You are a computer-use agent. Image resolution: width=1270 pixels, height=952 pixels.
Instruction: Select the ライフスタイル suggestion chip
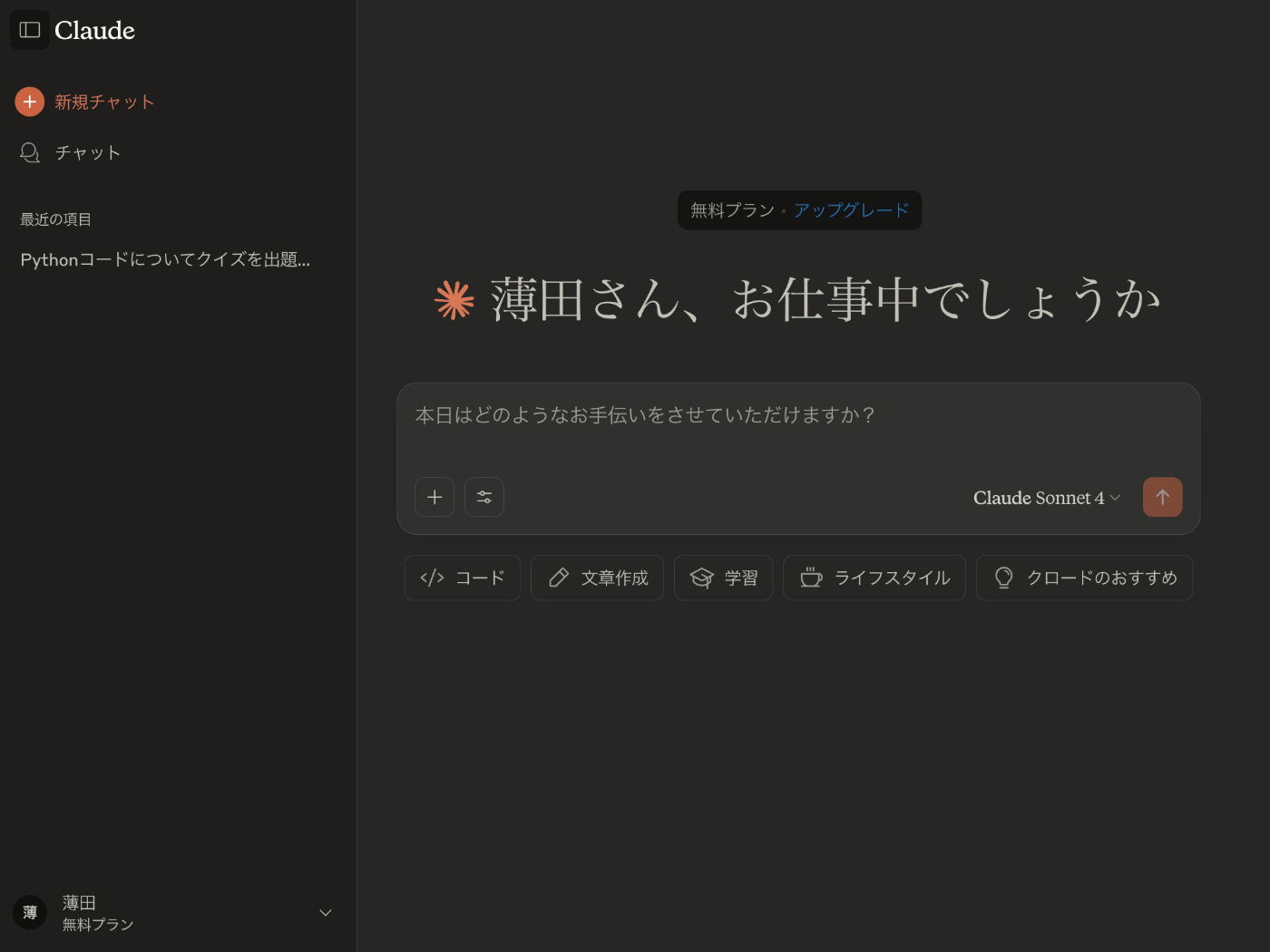[x=874, y=578]
